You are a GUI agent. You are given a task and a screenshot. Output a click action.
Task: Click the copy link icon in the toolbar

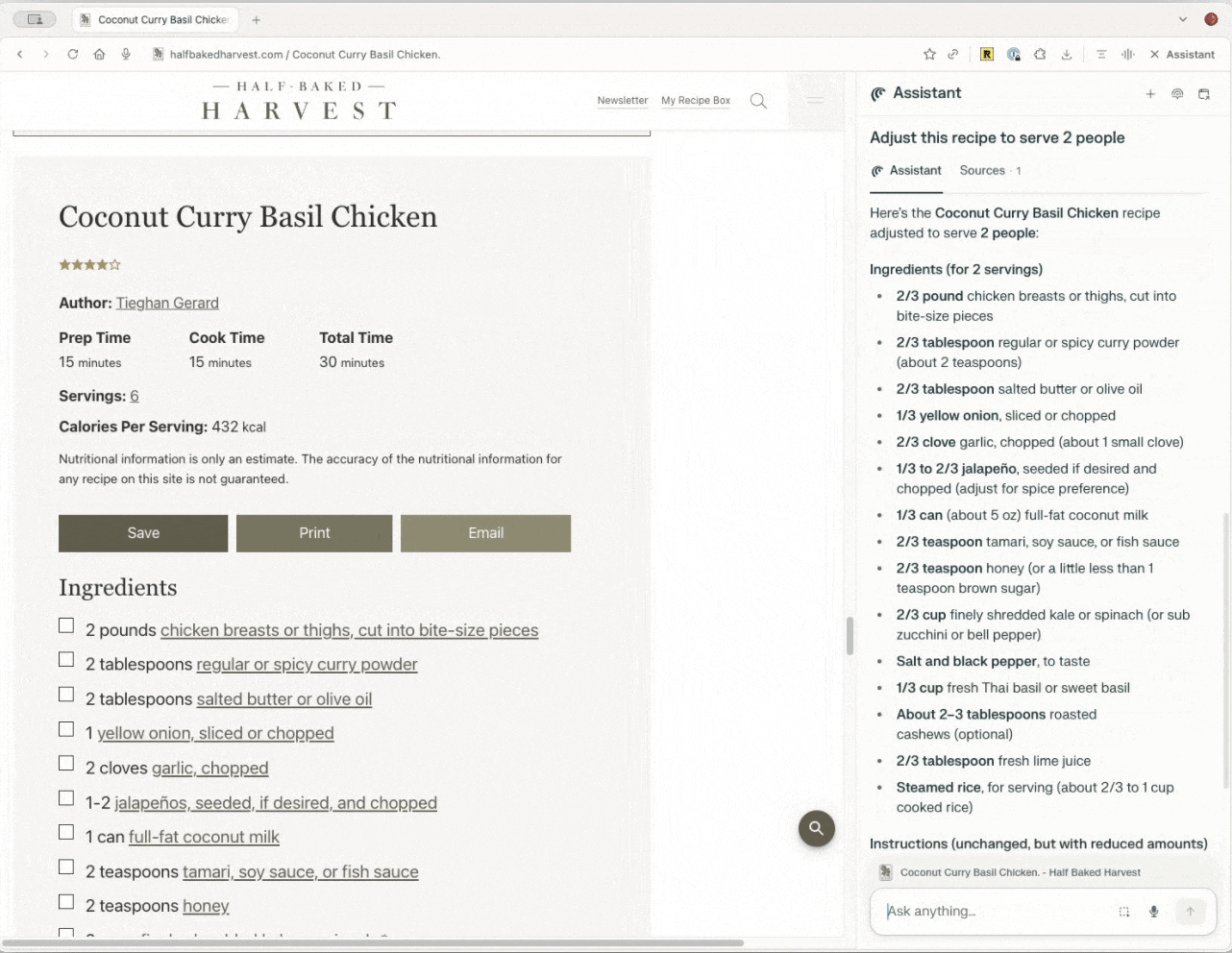(952, 55)
